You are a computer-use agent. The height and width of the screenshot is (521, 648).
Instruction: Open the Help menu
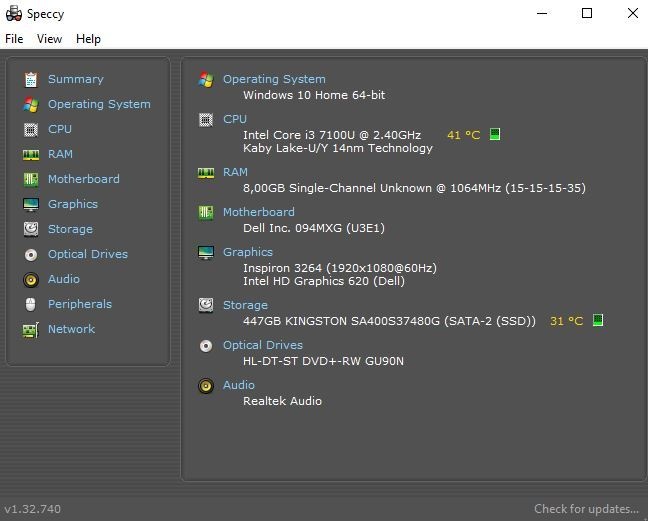click(x=88, y=39)
